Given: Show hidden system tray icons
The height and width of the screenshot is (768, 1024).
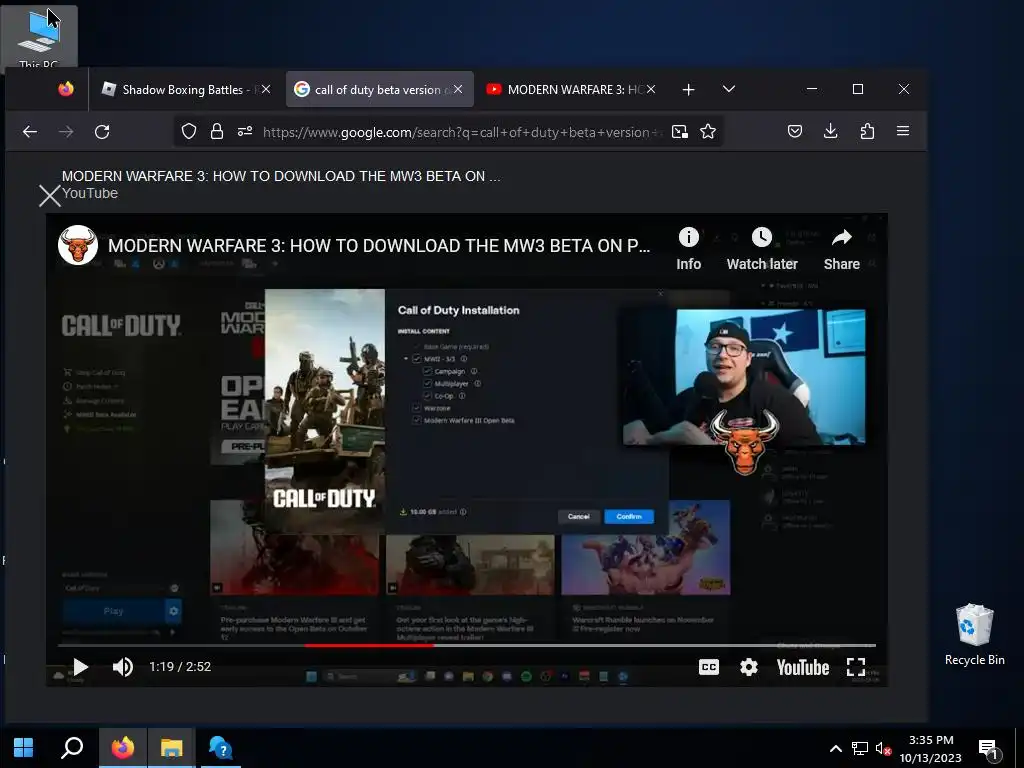Looking at the screenshot, I should pos(835,748).
